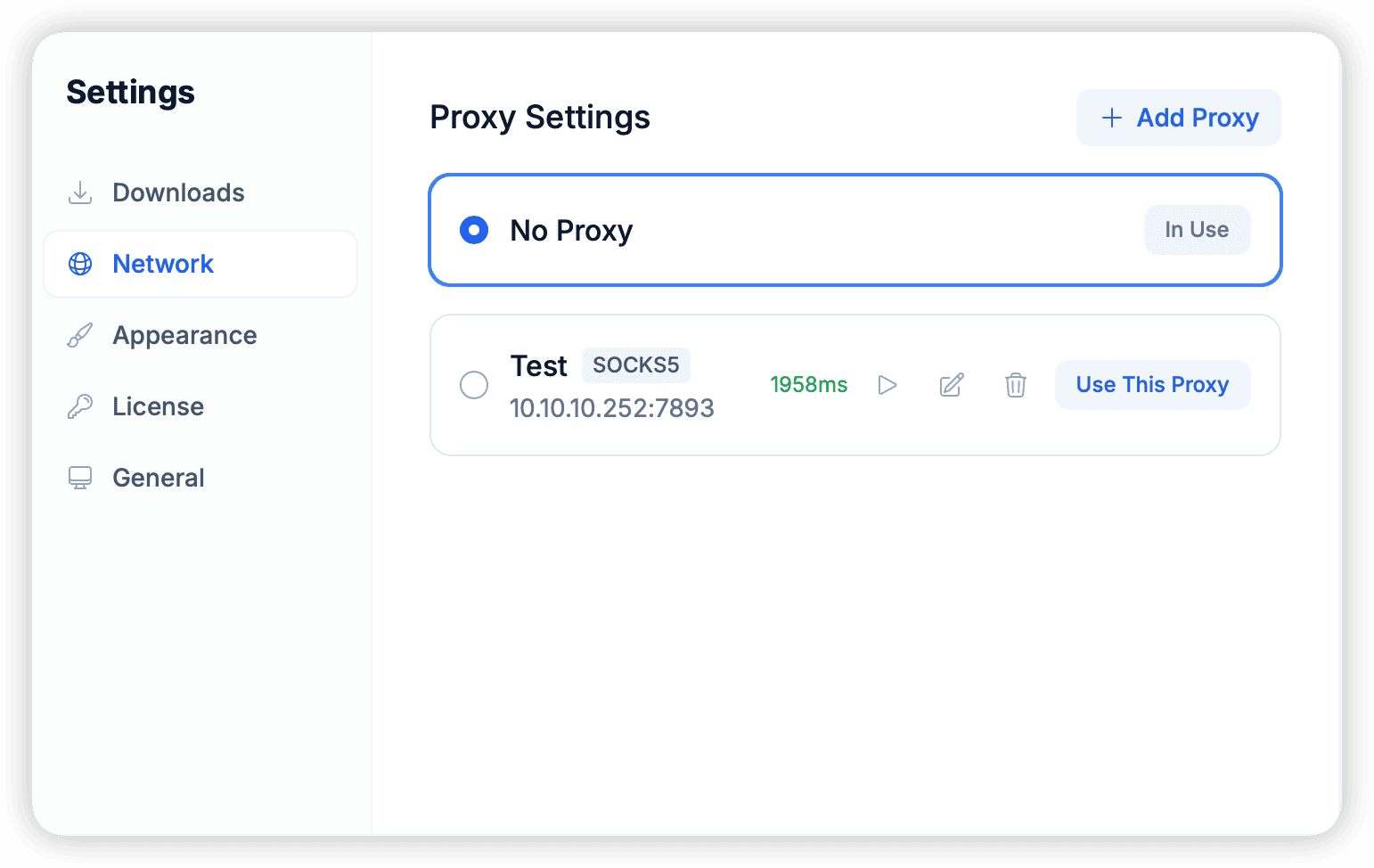Click the plus icon on Add Proxy
This screenshot has height=868, width=1374.
point(1111,118)
